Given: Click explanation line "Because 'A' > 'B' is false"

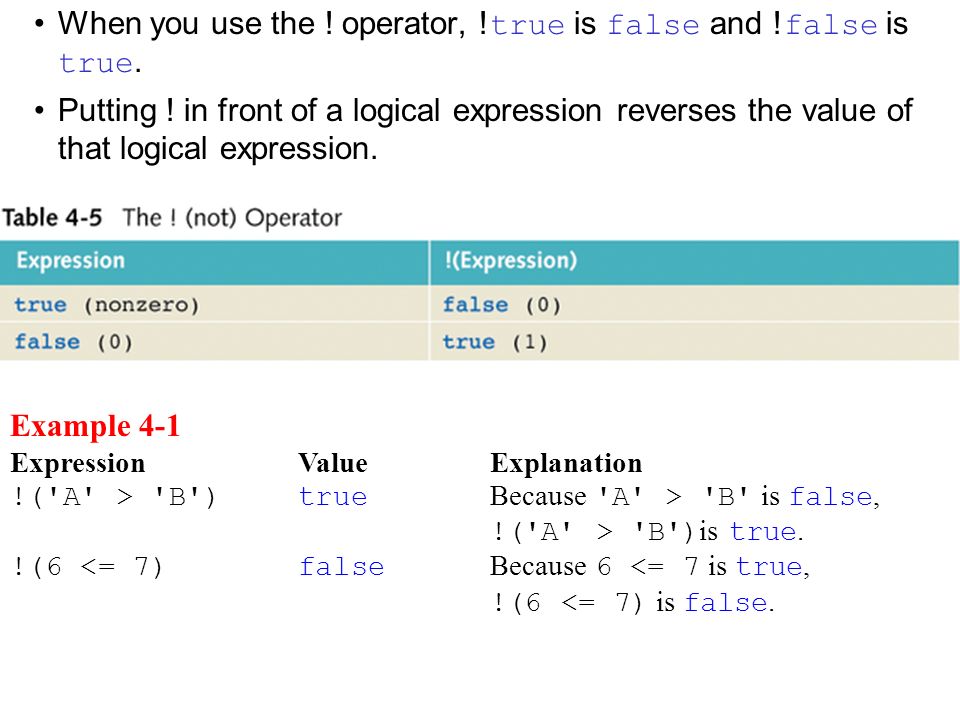Looking at the screenshot, I should click(684, 497).
